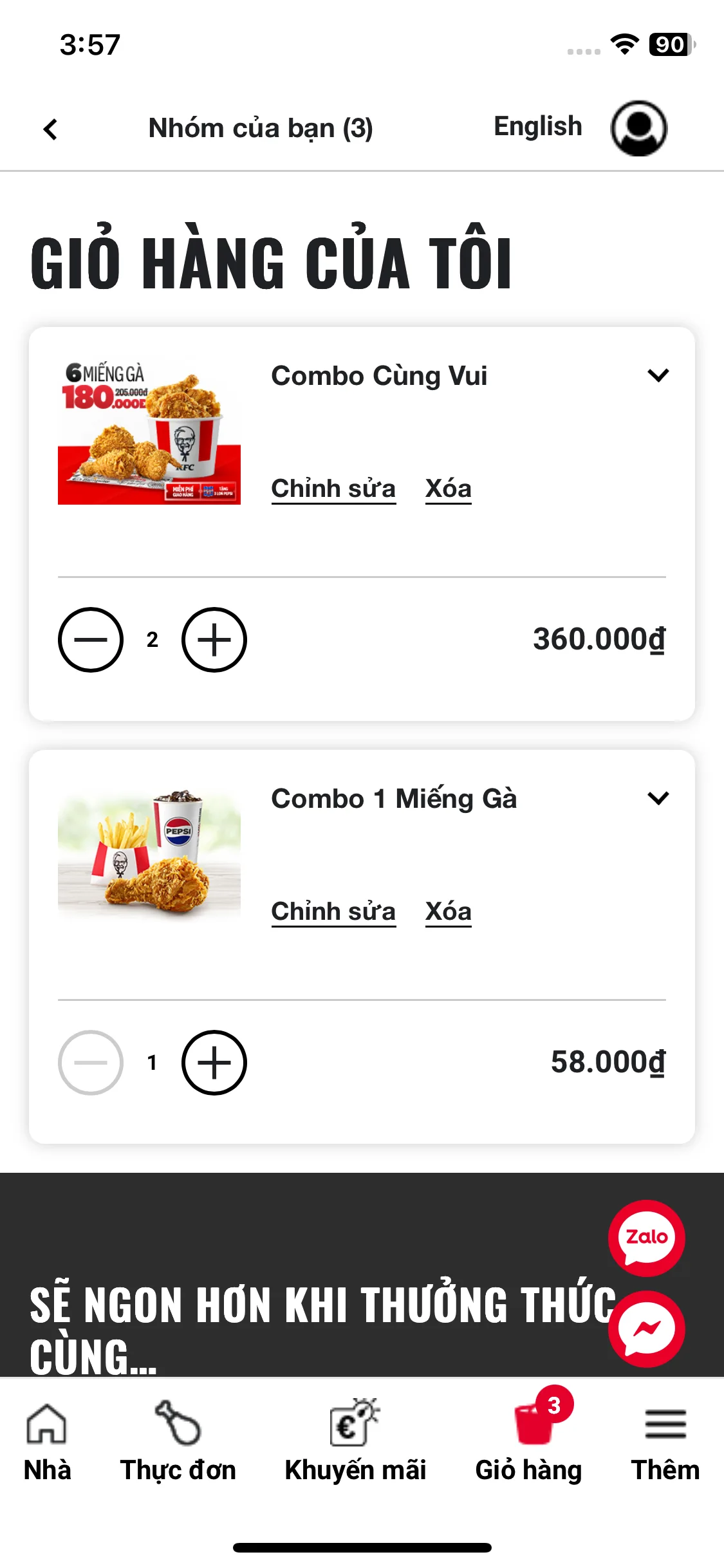Decrease Combo Cùng Vui quantity

pyautogui.click(x=91, y=640)
